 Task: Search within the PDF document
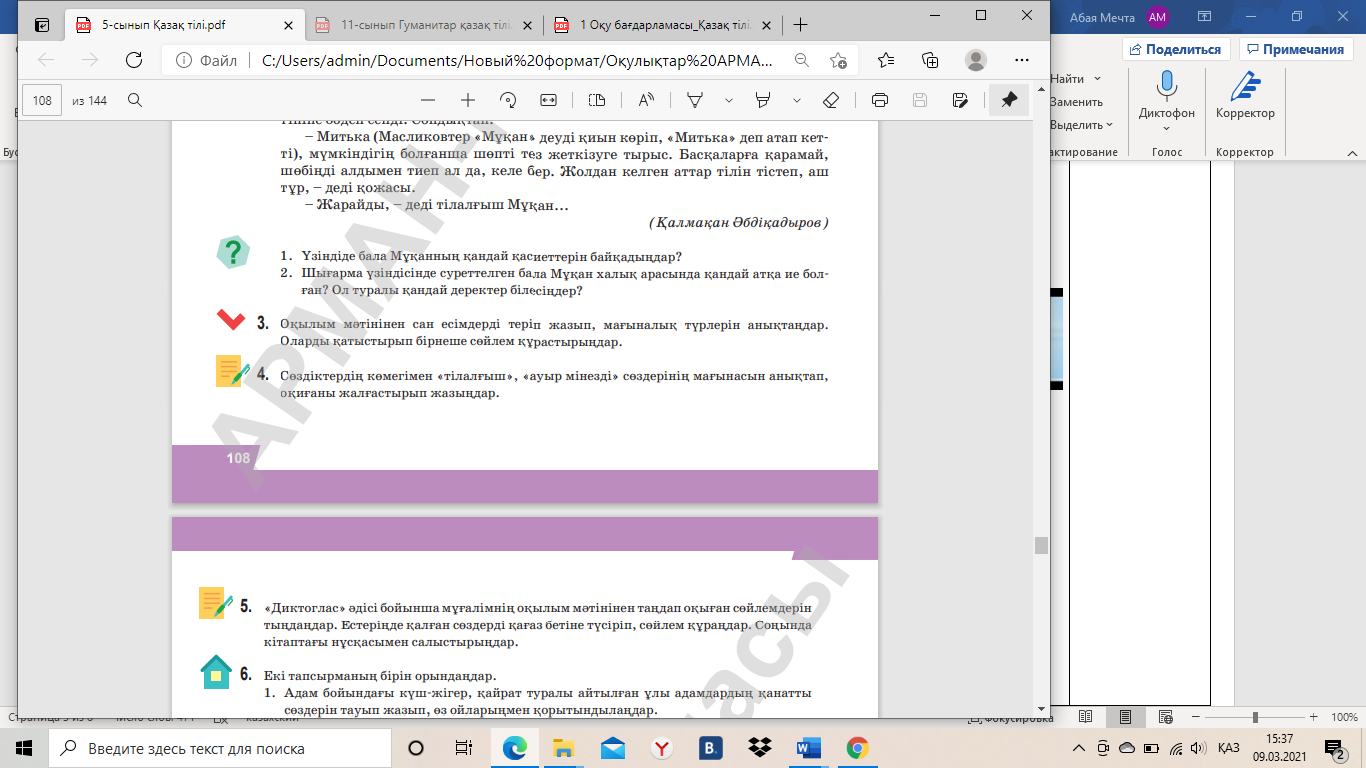coord(135,100)
